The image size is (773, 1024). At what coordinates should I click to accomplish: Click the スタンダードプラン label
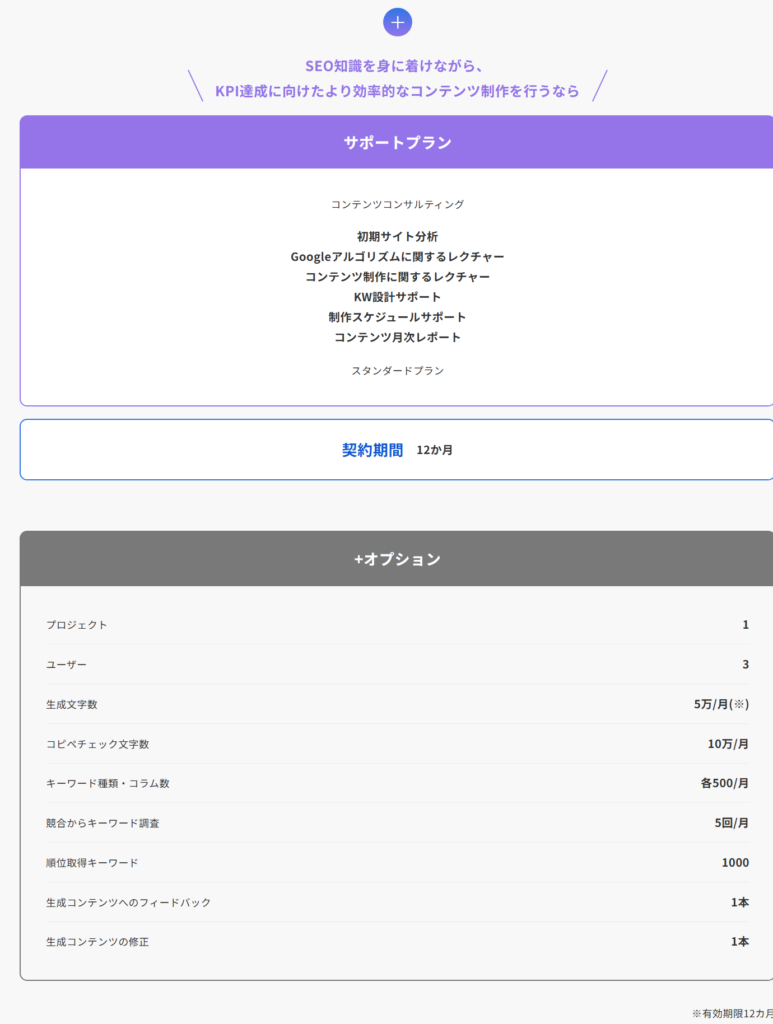point(397,371)
